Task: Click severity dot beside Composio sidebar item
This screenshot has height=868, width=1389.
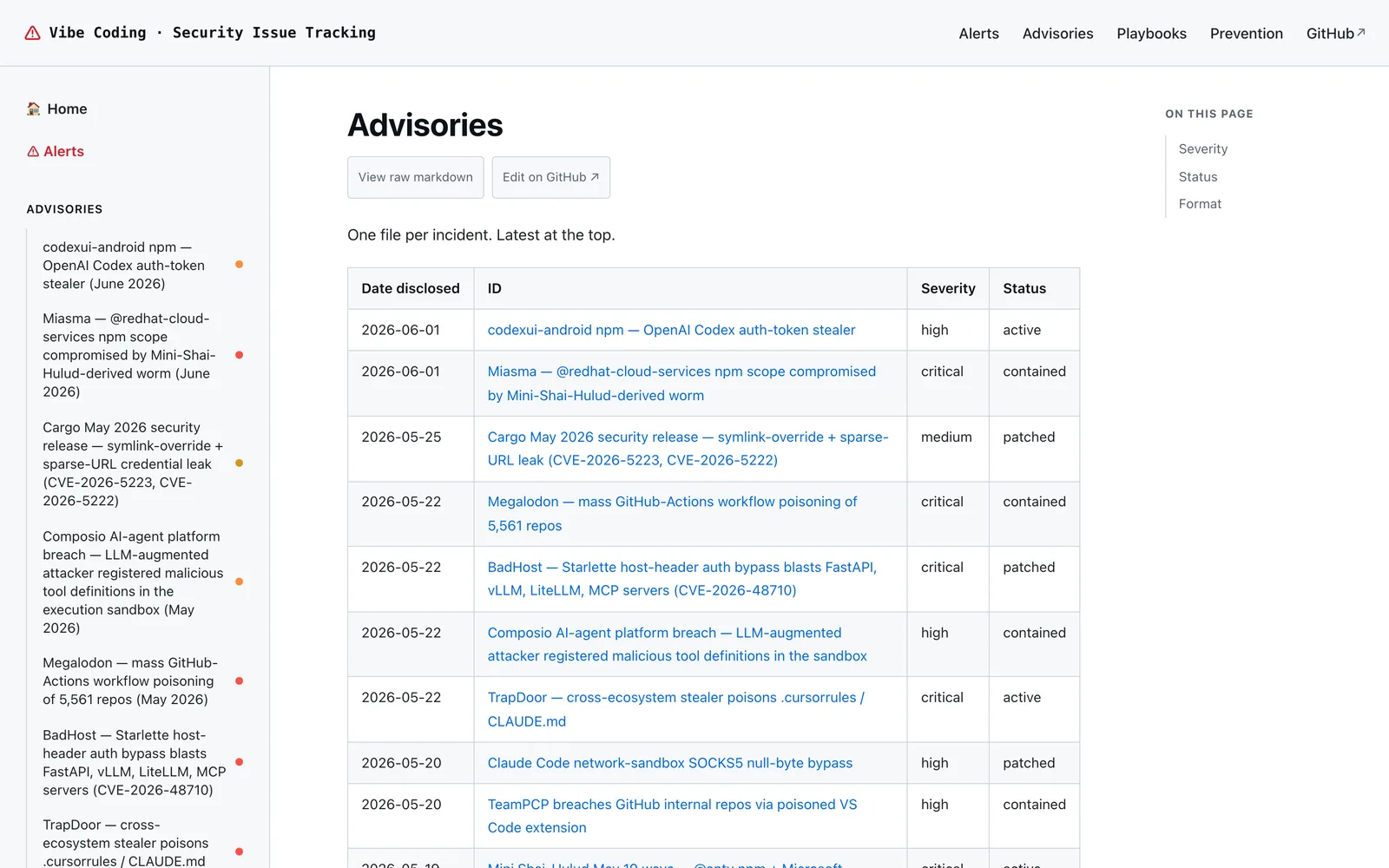Action: click(x=240, y=582)
